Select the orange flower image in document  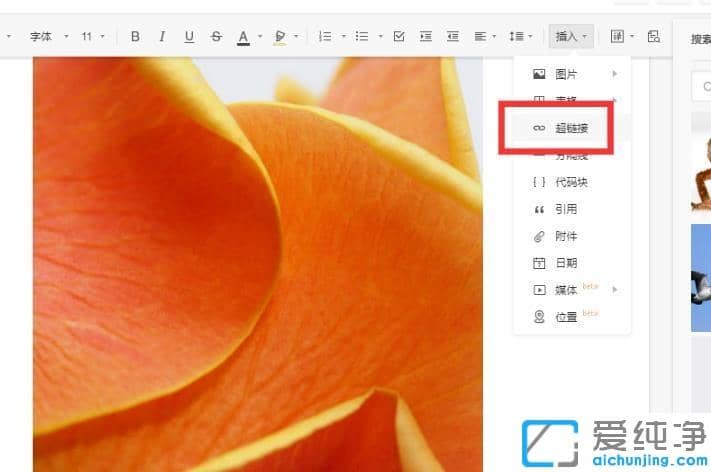258,264
